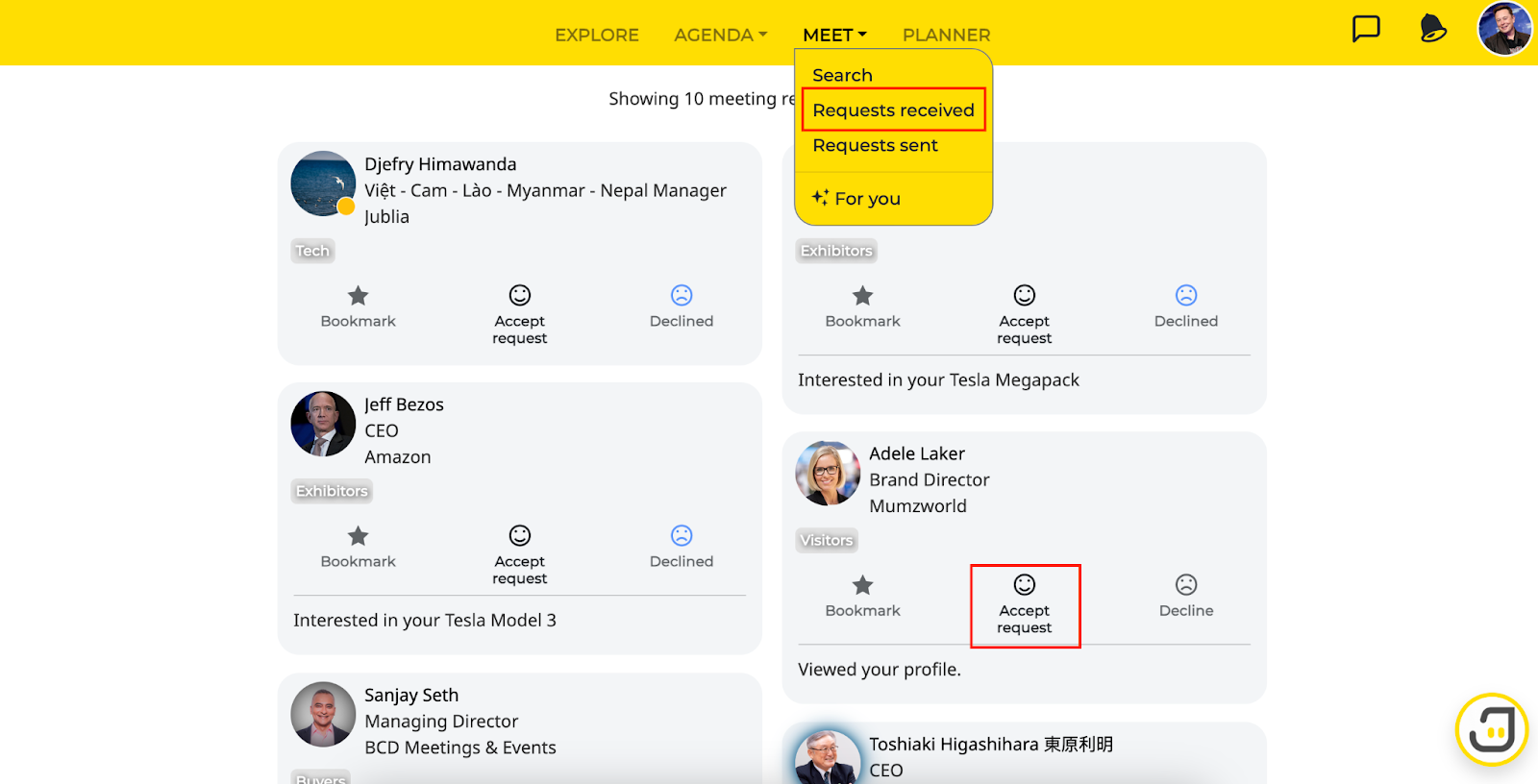The height and width of the screenshot is (784, 1538).
Task: Open the notifications bell
Action: click(x=1432, y=29)
